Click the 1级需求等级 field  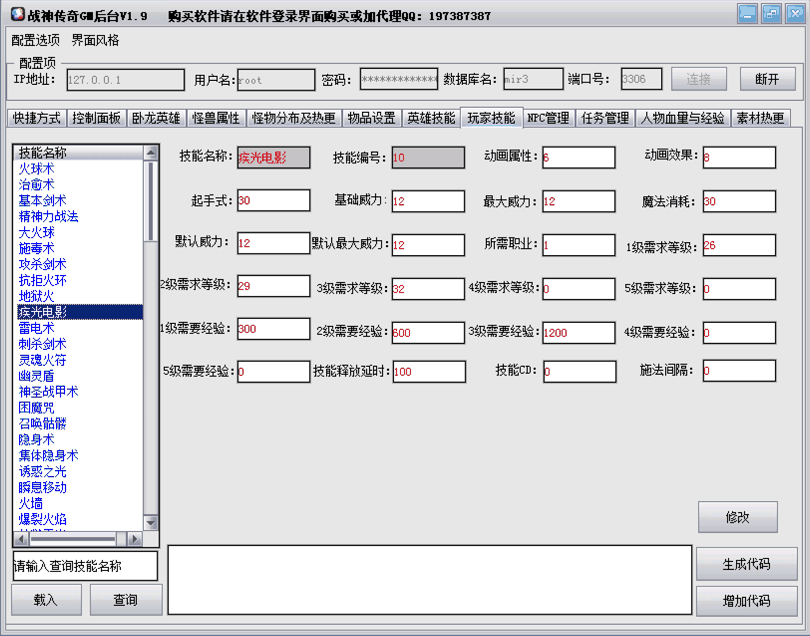(x=739, y=245)
